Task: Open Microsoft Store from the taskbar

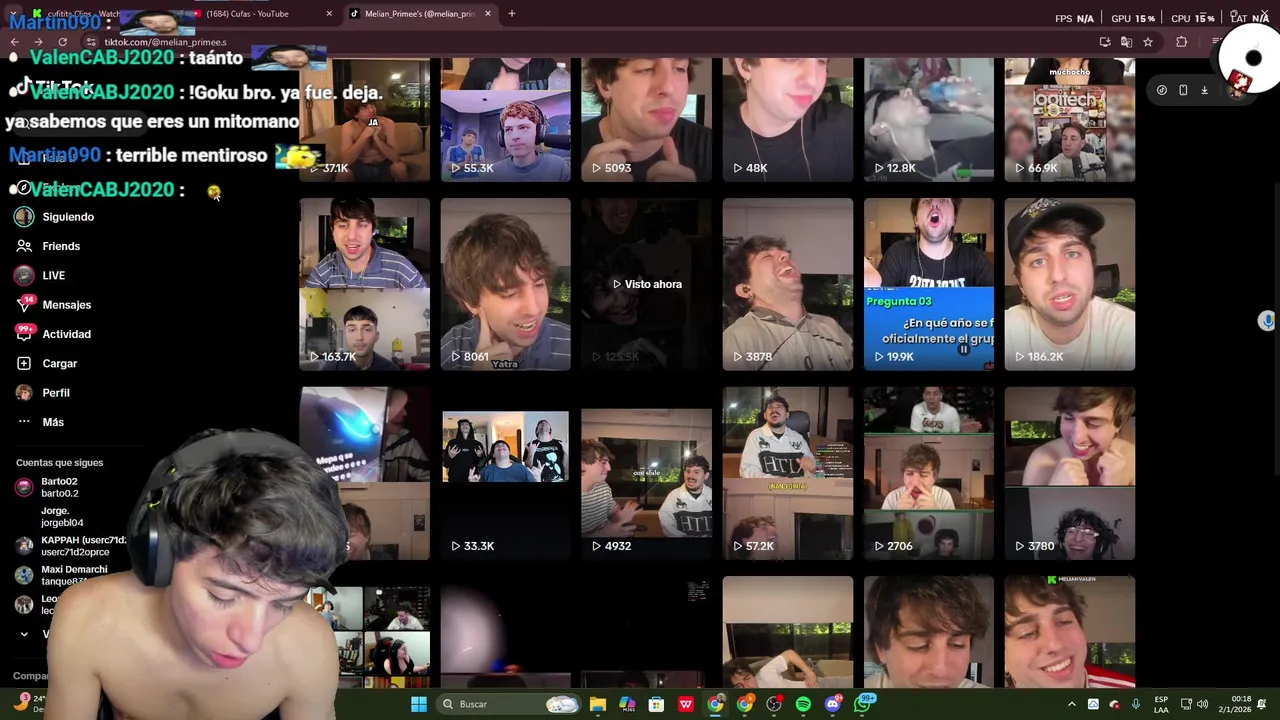Action: click(x=656, y=704)
